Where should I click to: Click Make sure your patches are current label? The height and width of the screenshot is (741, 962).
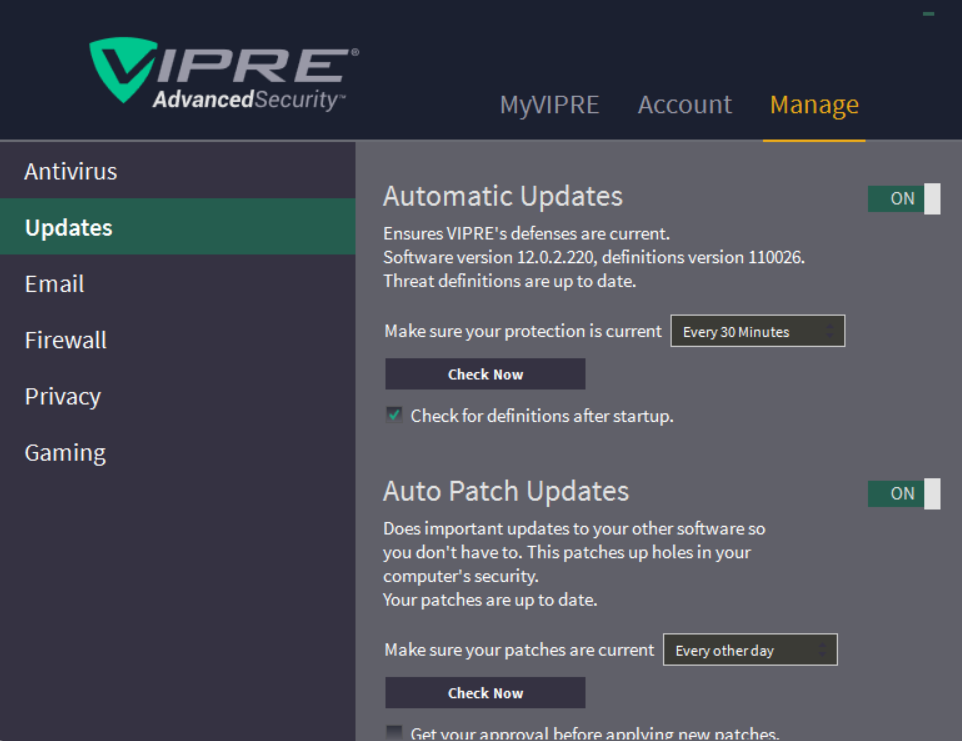pyautogui.click(x=519, y=650)
